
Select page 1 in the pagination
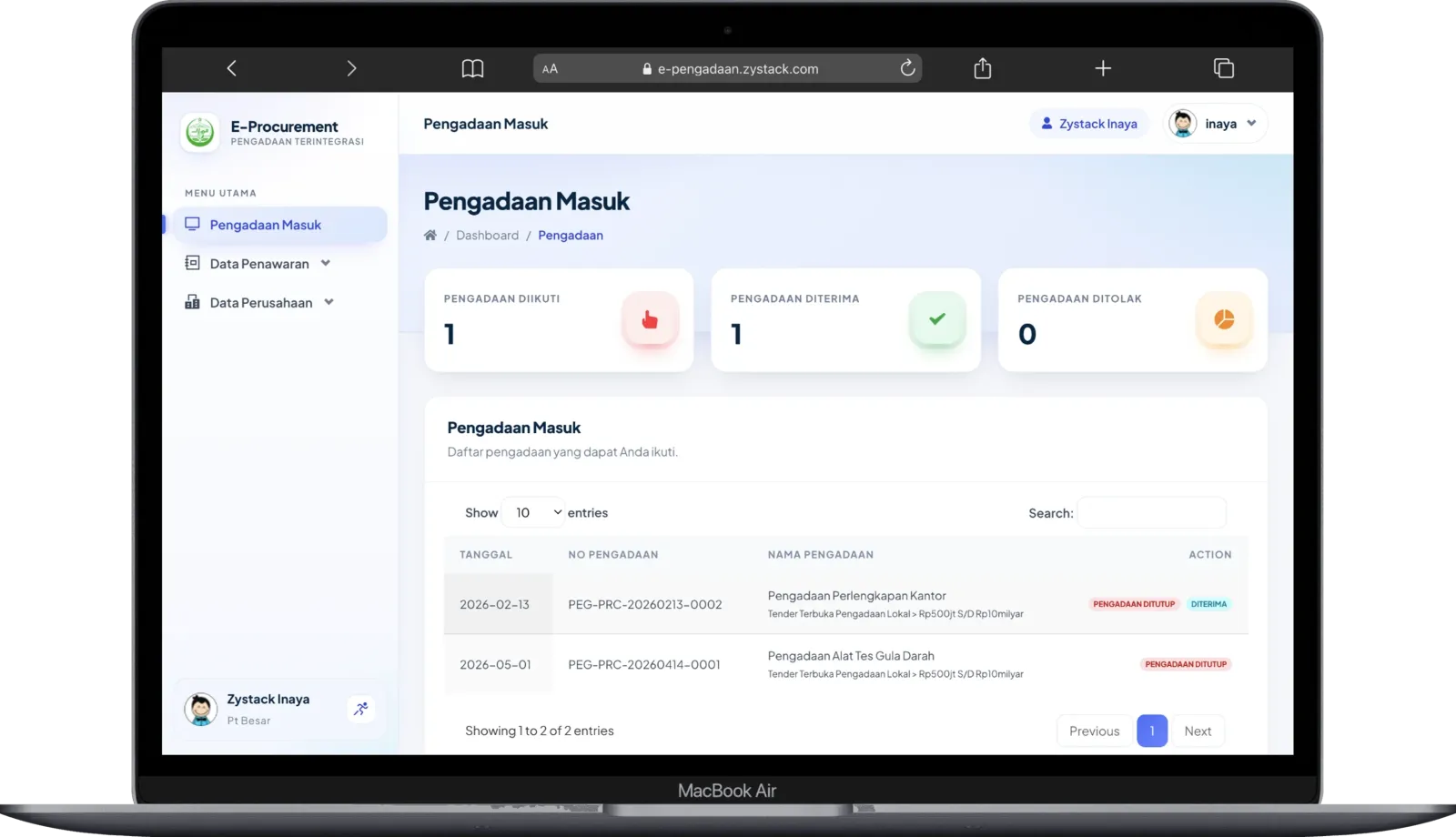1152,731
